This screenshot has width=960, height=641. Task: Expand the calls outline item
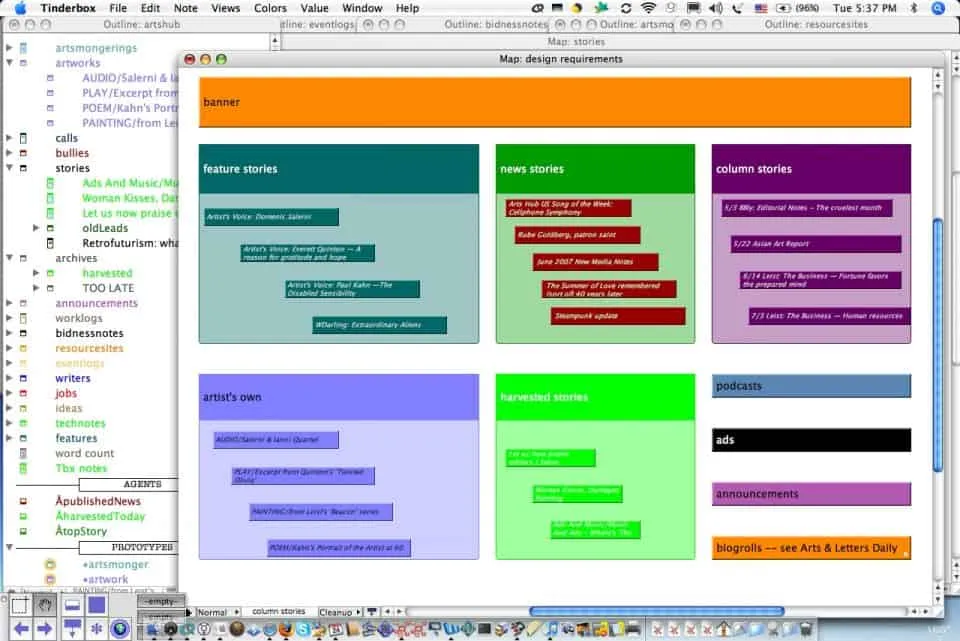(9, 138)
